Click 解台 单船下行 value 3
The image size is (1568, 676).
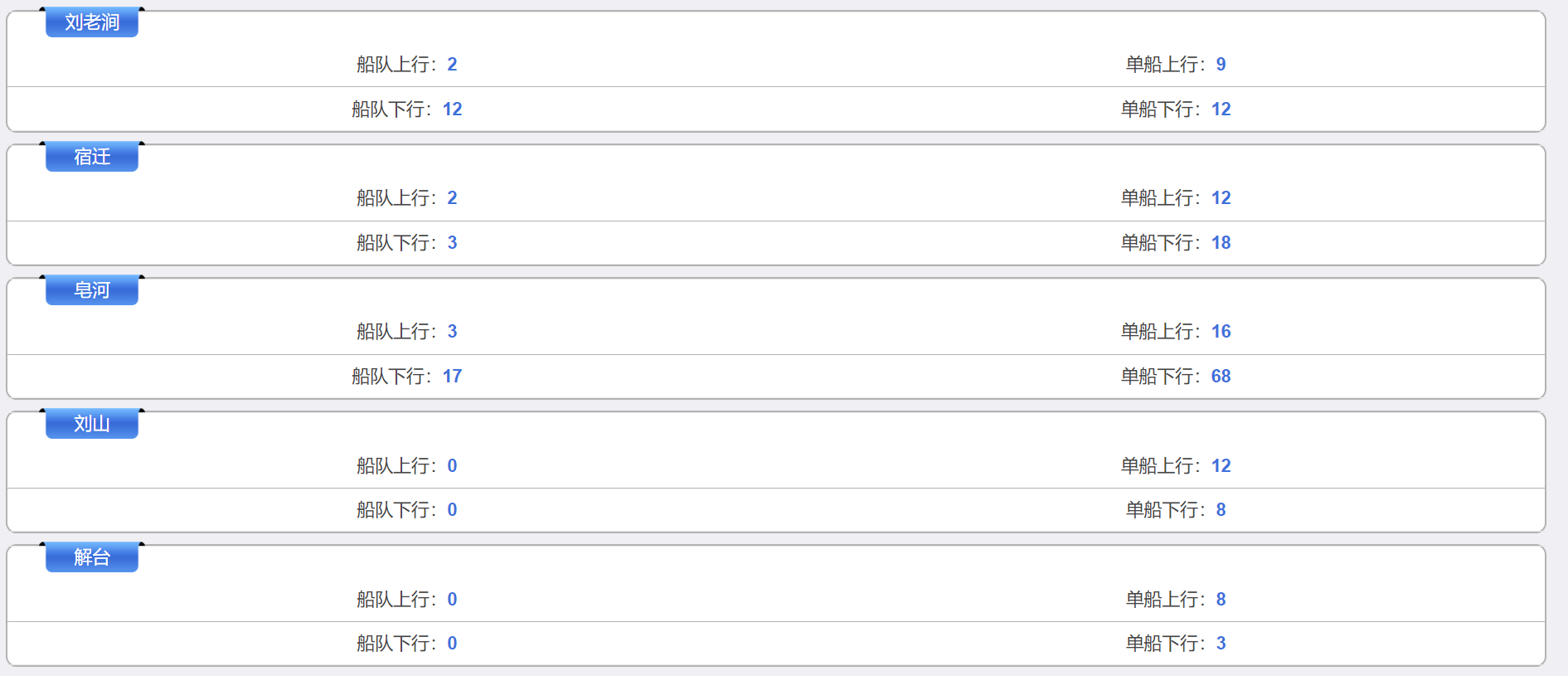tap(1221, 644)
